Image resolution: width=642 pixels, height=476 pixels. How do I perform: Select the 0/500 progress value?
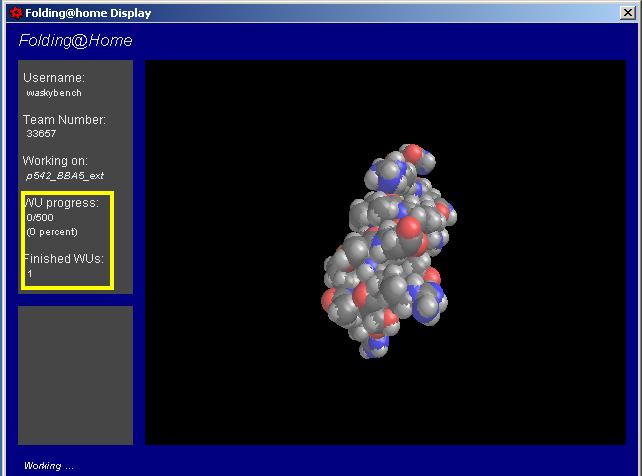pyautogui.click(x=40, y=217)
